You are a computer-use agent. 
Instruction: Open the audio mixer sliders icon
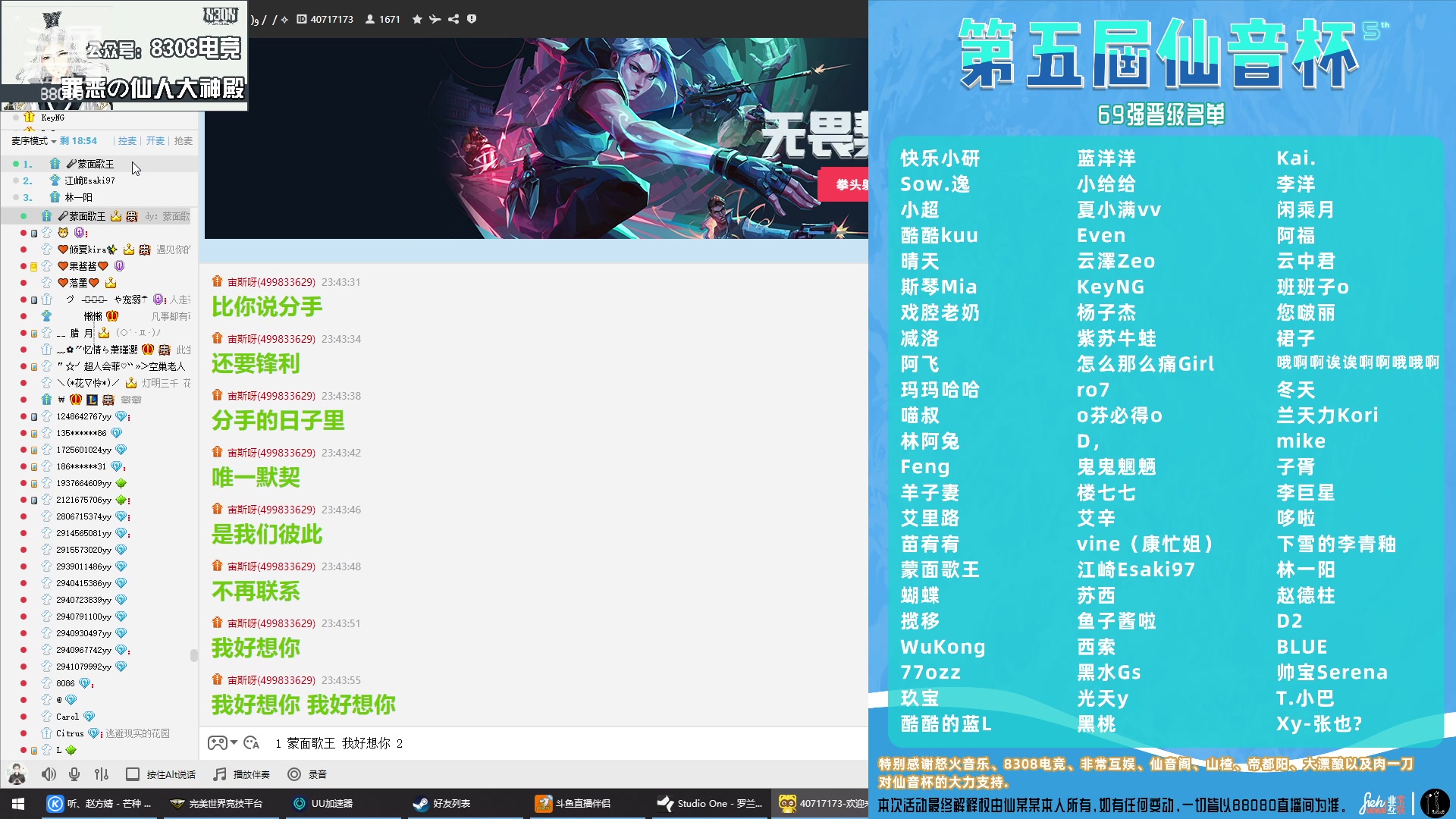click(x=100, y=774)
